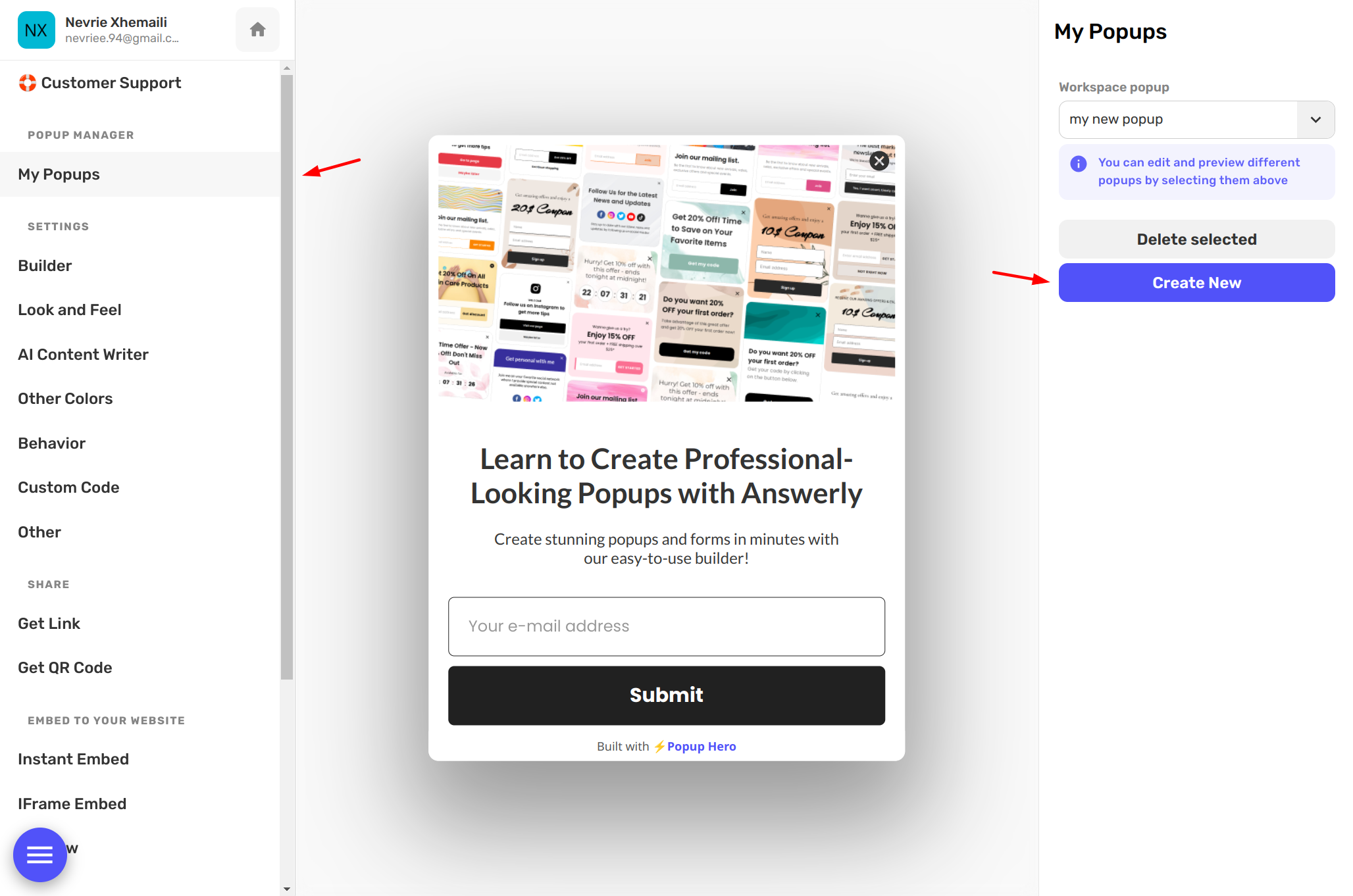Open Get QR Code option
The image size is (1353, 896).
65,667
